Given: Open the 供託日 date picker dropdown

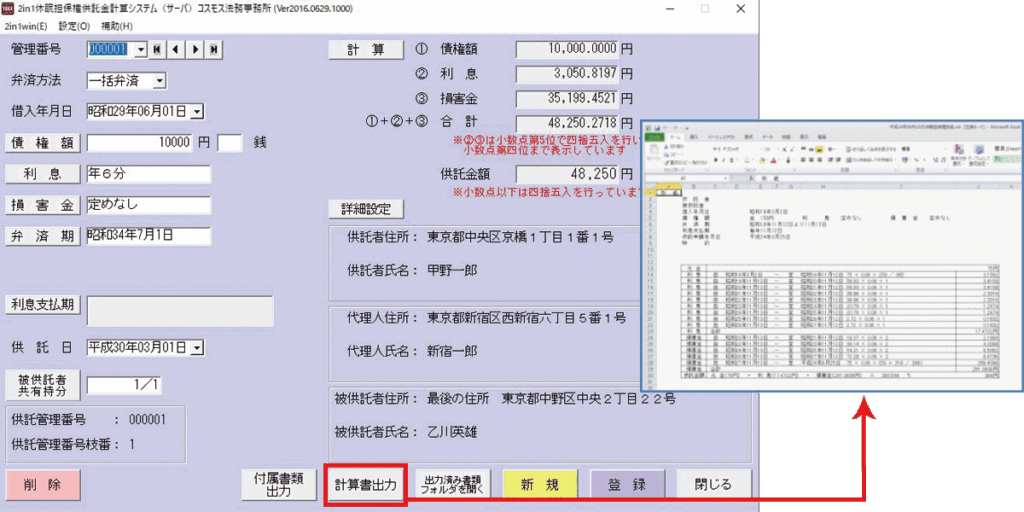Looking at the screenshot, I should [196, 347].
